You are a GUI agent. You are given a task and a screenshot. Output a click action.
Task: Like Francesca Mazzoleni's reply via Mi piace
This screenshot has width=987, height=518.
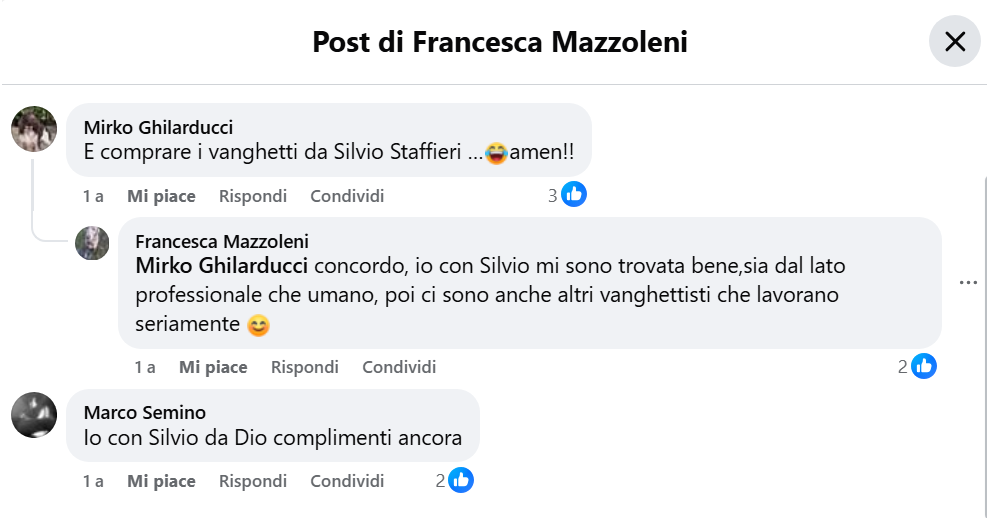213,368
